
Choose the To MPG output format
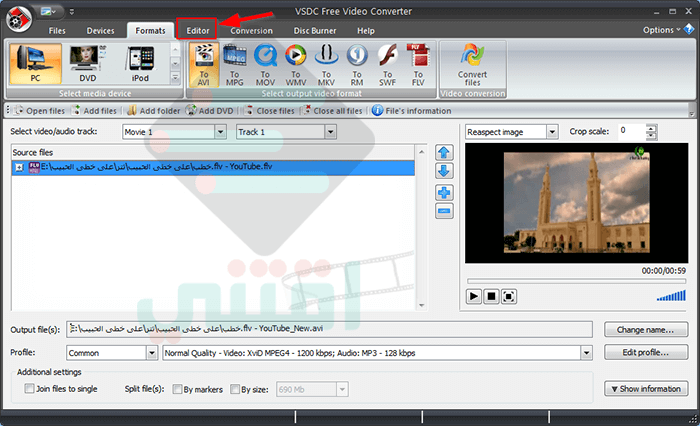tap(234, 65)
